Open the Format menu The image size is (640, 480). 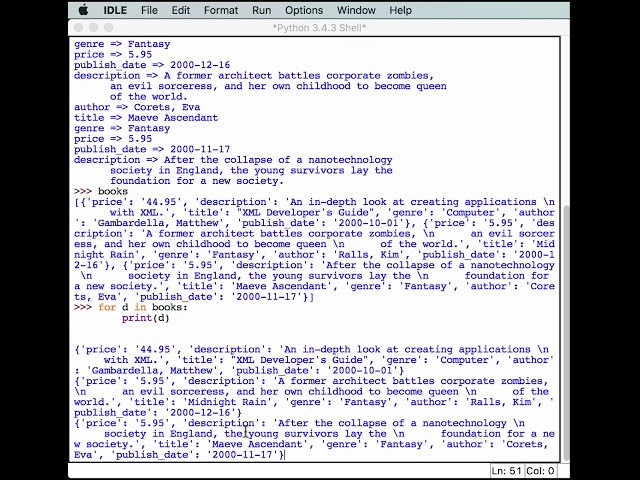coord(221,10)
